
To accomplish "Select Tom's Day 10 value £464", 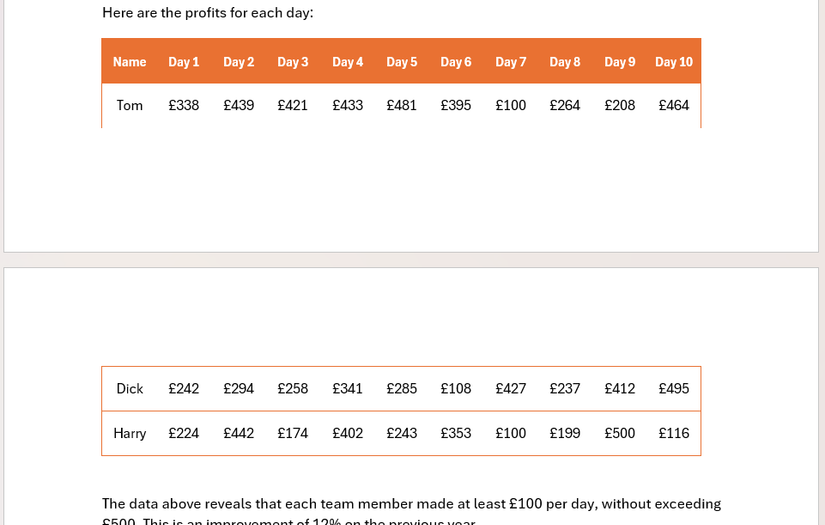I will (673, 105).
